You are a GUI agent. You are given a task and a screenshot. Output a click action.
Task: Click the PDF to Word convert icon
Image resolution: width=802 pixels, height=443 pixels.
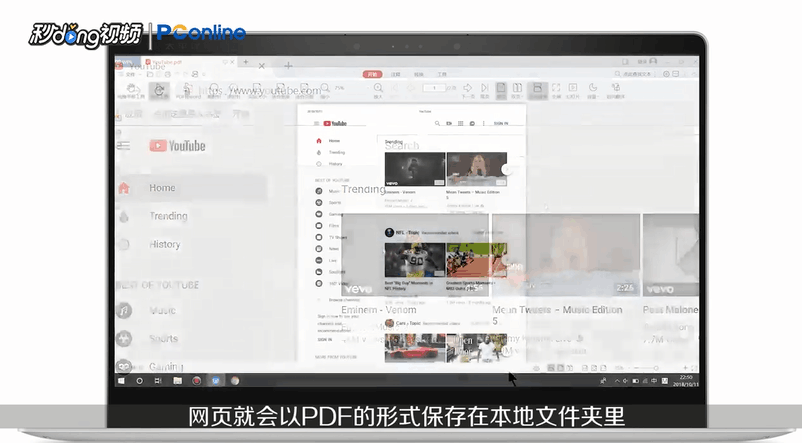tap(188, 91)
